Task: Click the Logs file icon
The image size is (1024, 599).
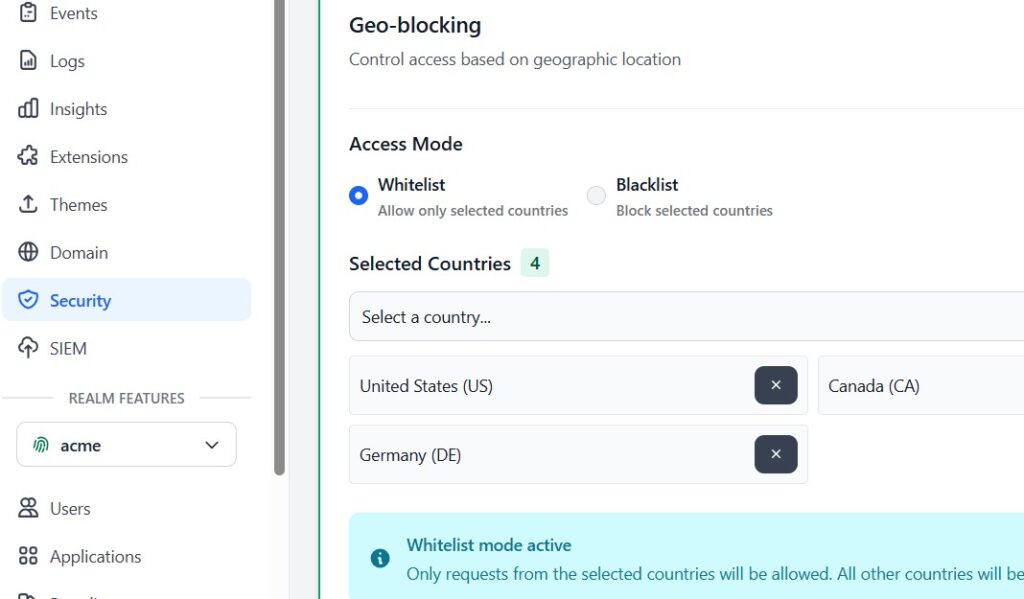Action: [28, 61]
